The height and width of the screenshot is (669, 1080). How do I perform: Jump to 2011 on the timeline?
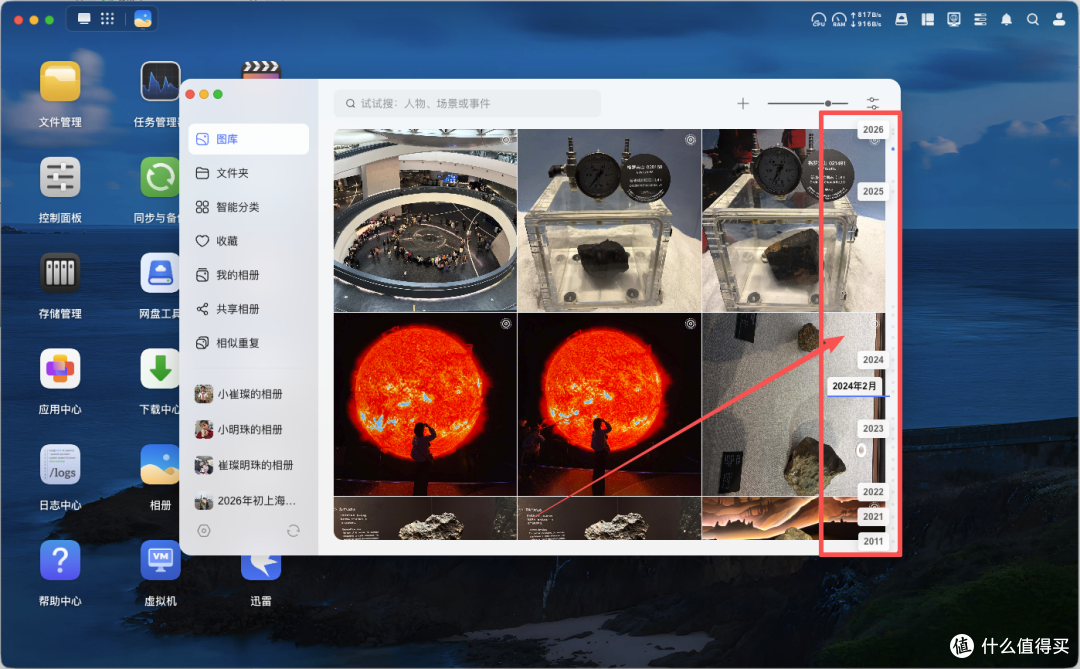click(873, 542)
